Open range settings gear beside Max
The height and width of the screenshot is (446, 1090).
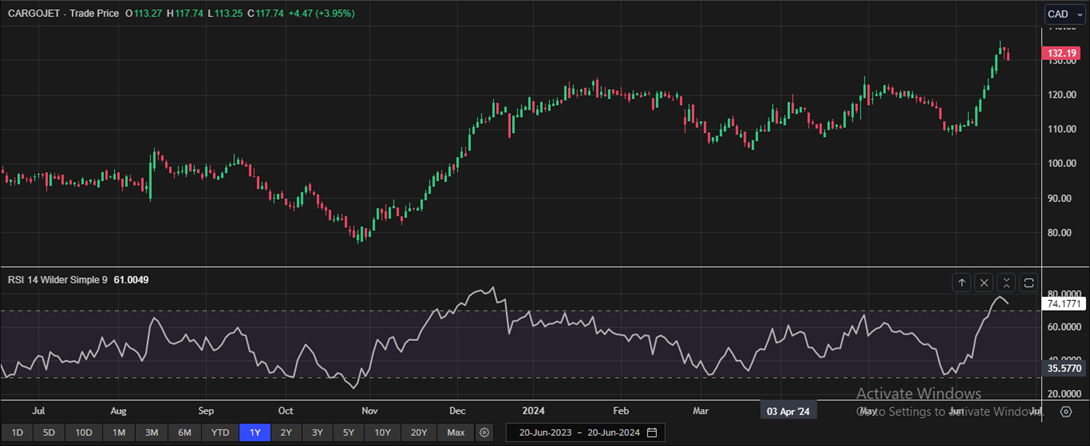coord(485,432)
